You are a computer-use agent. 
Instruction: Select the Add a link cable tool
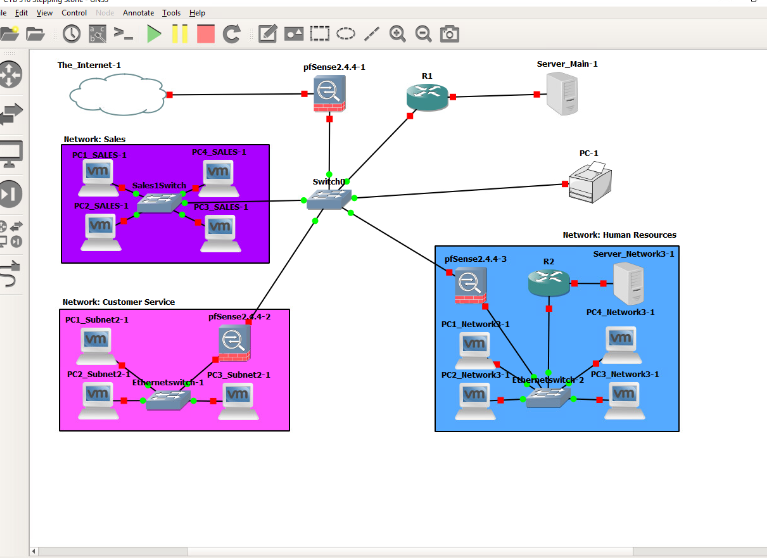pyautogui.click(x=11, y=274)
